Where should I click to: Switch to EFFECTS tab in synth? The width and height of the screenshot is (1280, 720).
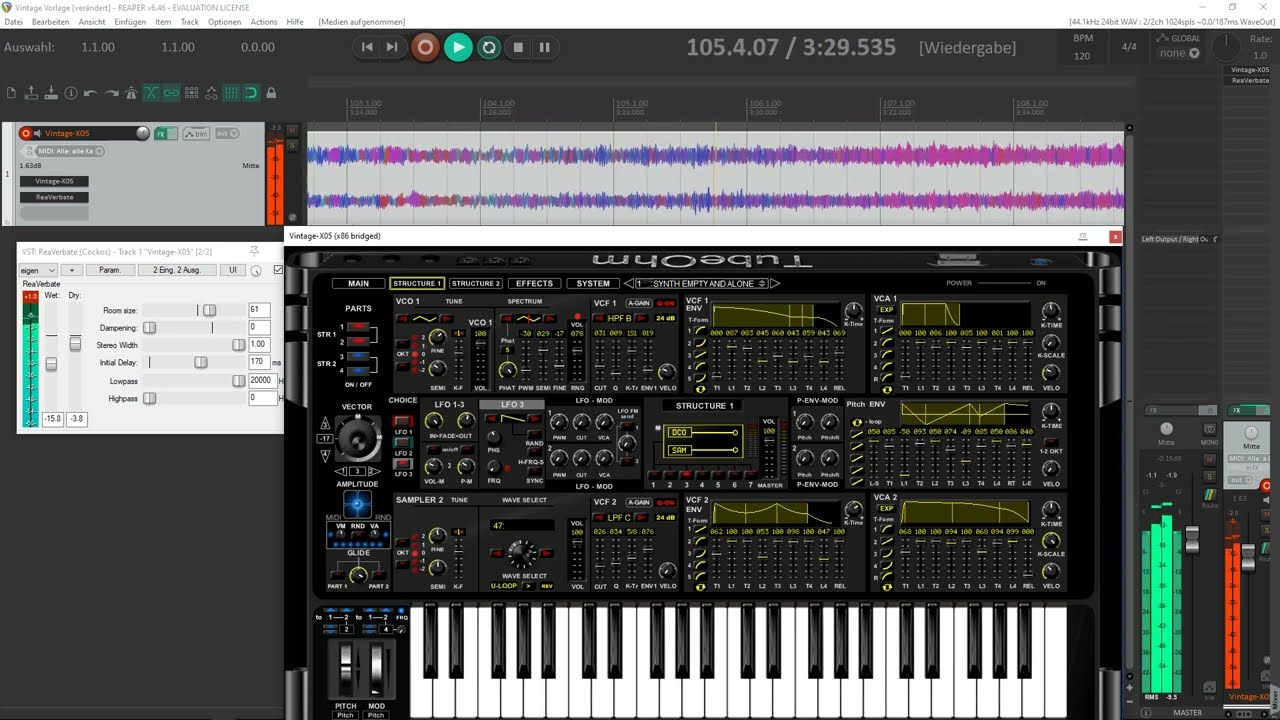[x=534, y=284]
